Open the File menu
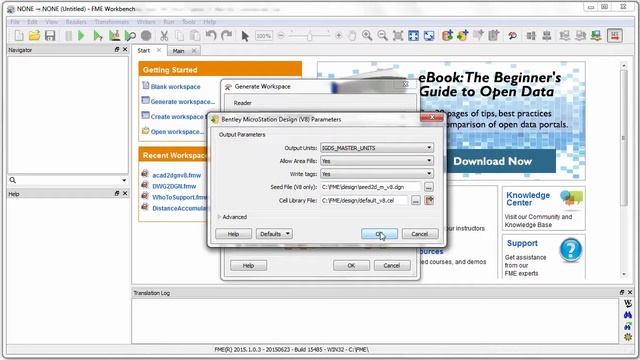Screen dimensions: 640x360 pyautogui.click(x=15, y=22)
